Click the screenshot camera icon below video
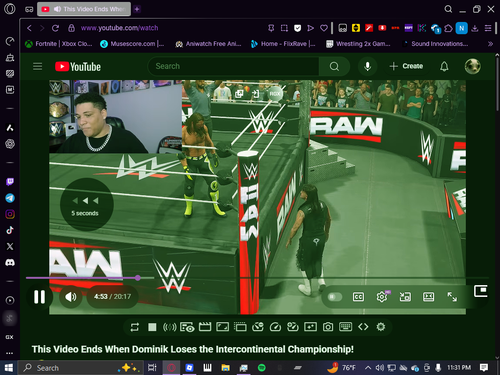This screenshot has width=500, height=375. click(328, 327)
